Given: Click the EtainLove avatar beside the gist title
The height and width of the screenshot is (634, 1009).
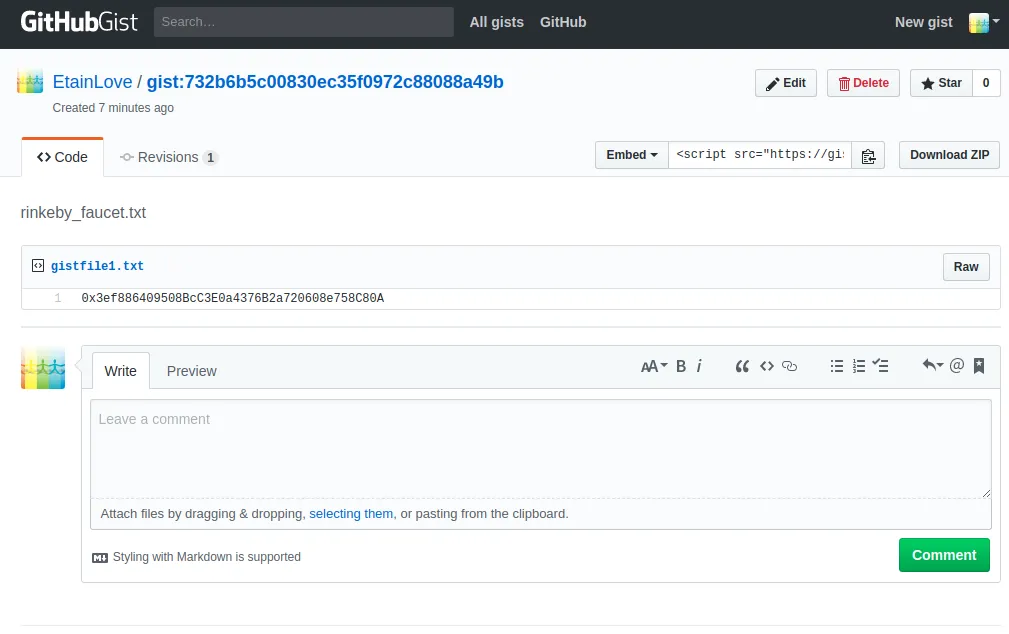Looking at the screenshot, I should pos(30,81).
